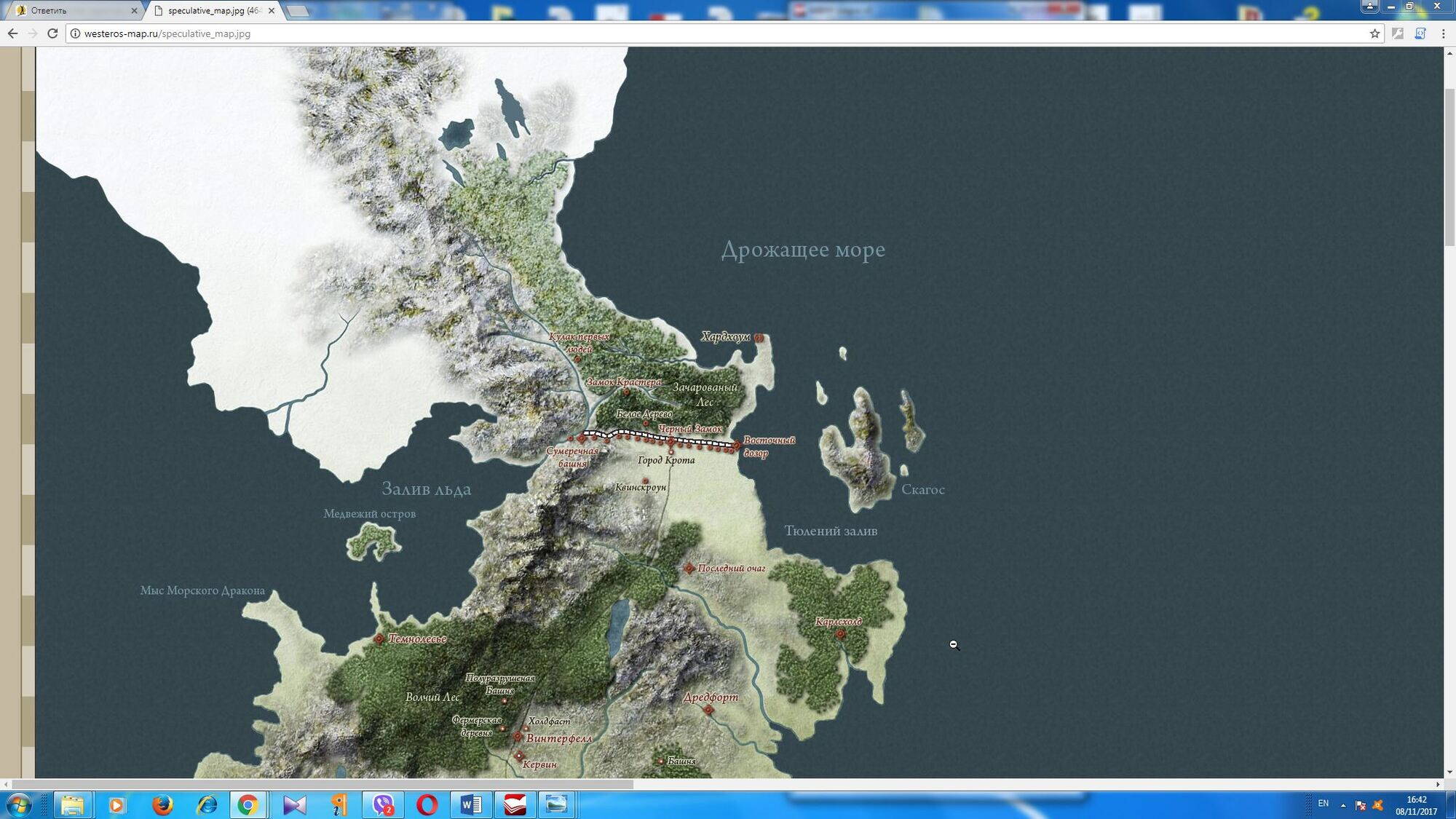Open the Windows Start menu
The height and width of the screenshot is (819, 1456).
point(19,805)
